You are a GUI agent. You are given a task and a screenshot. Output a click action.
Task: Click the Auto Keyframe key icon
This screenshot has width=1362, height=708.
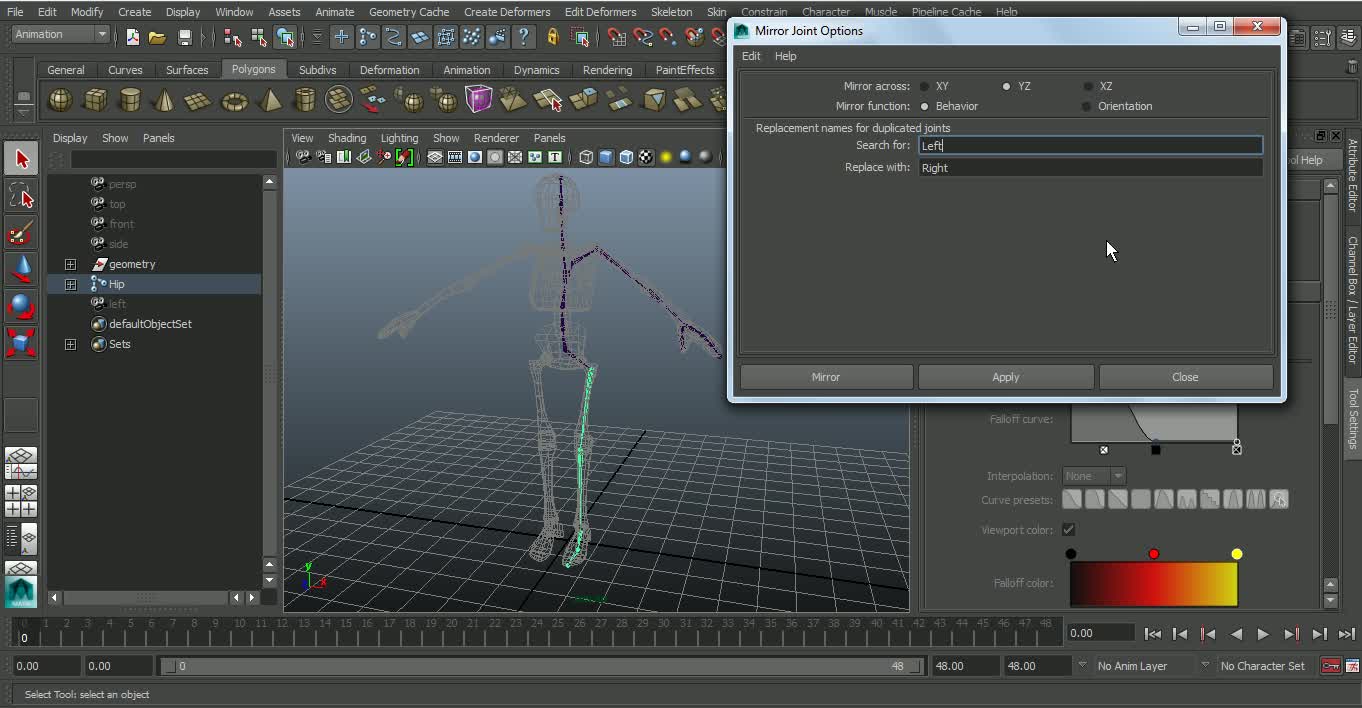click(1330, 665)
